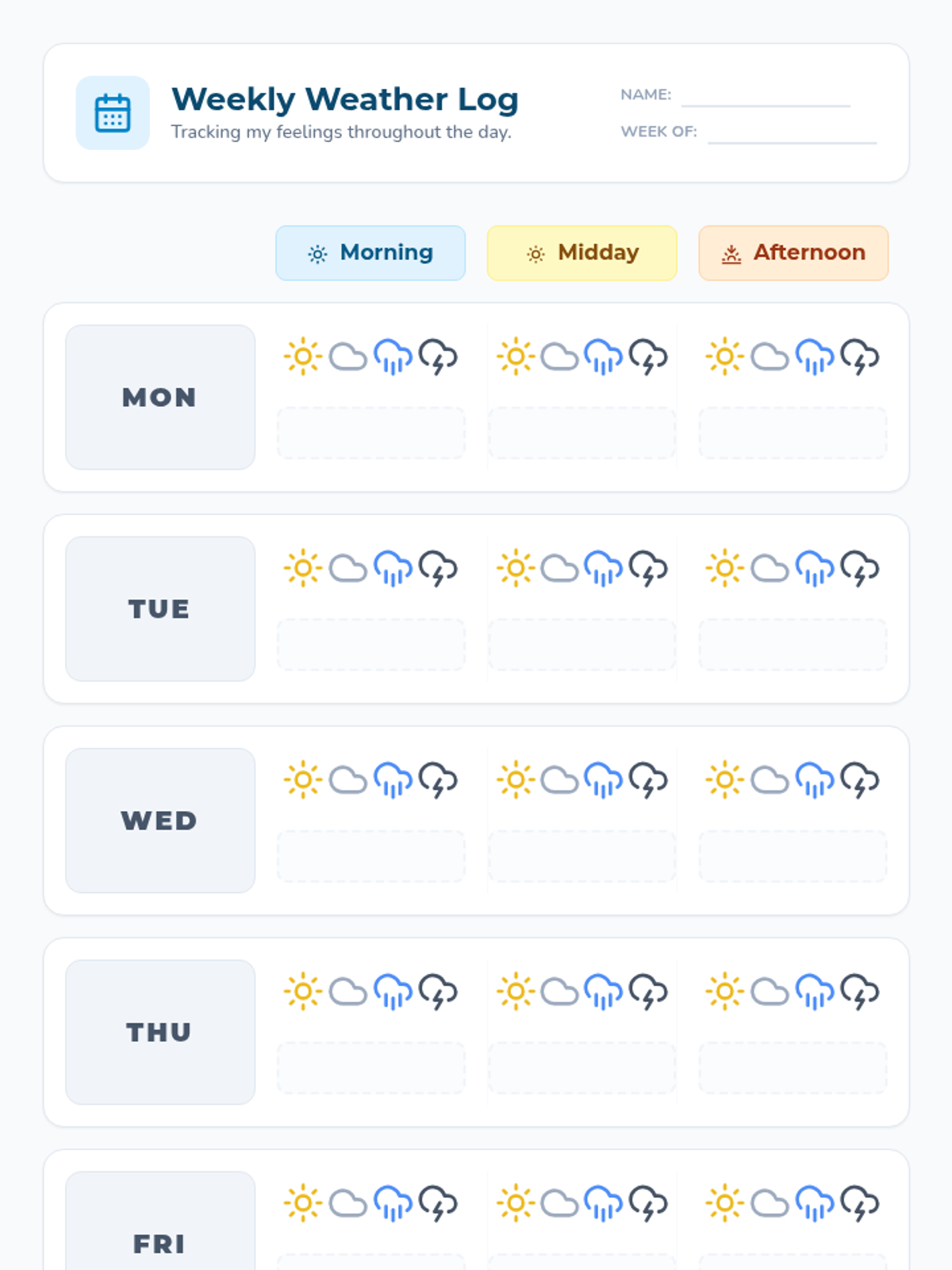
Task: Select the thunderstorm icon for Wednesday morning
Action: (438, 780)
